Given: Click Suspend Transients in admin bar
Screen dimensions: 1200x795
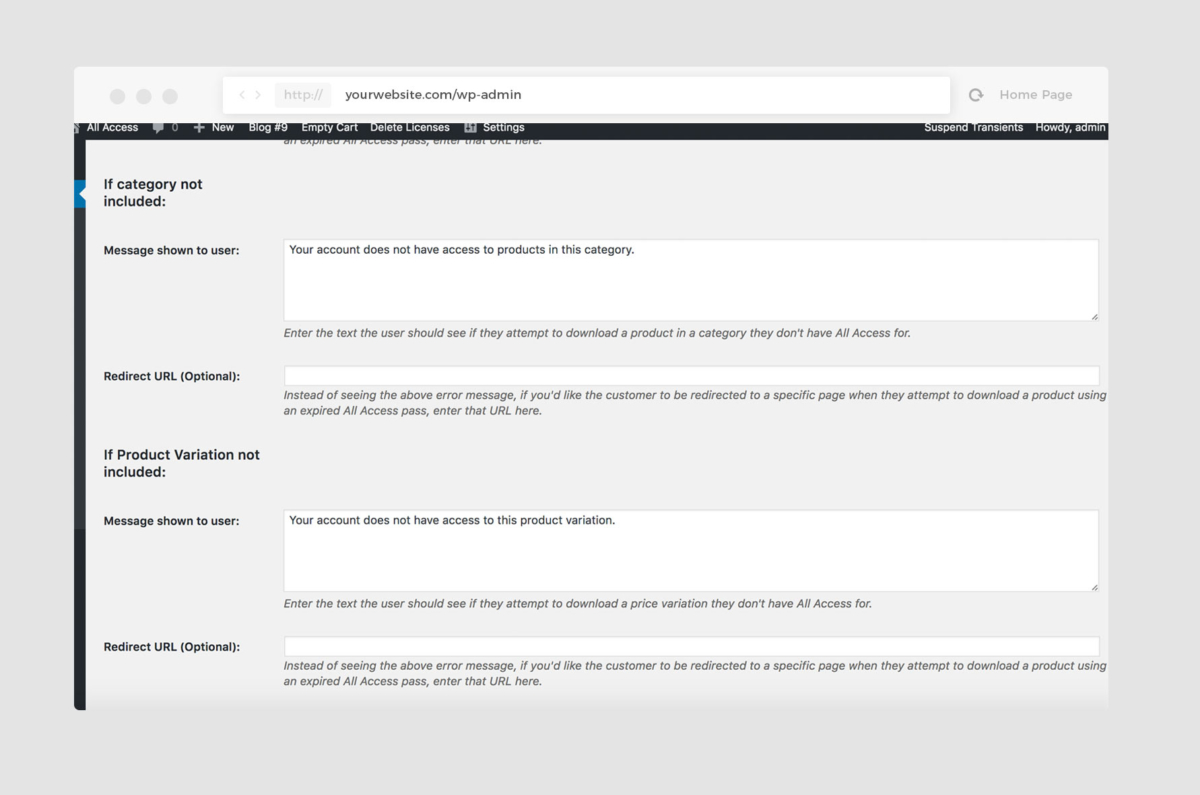Looking at the screenshot, I should click(x=973, y=128).
